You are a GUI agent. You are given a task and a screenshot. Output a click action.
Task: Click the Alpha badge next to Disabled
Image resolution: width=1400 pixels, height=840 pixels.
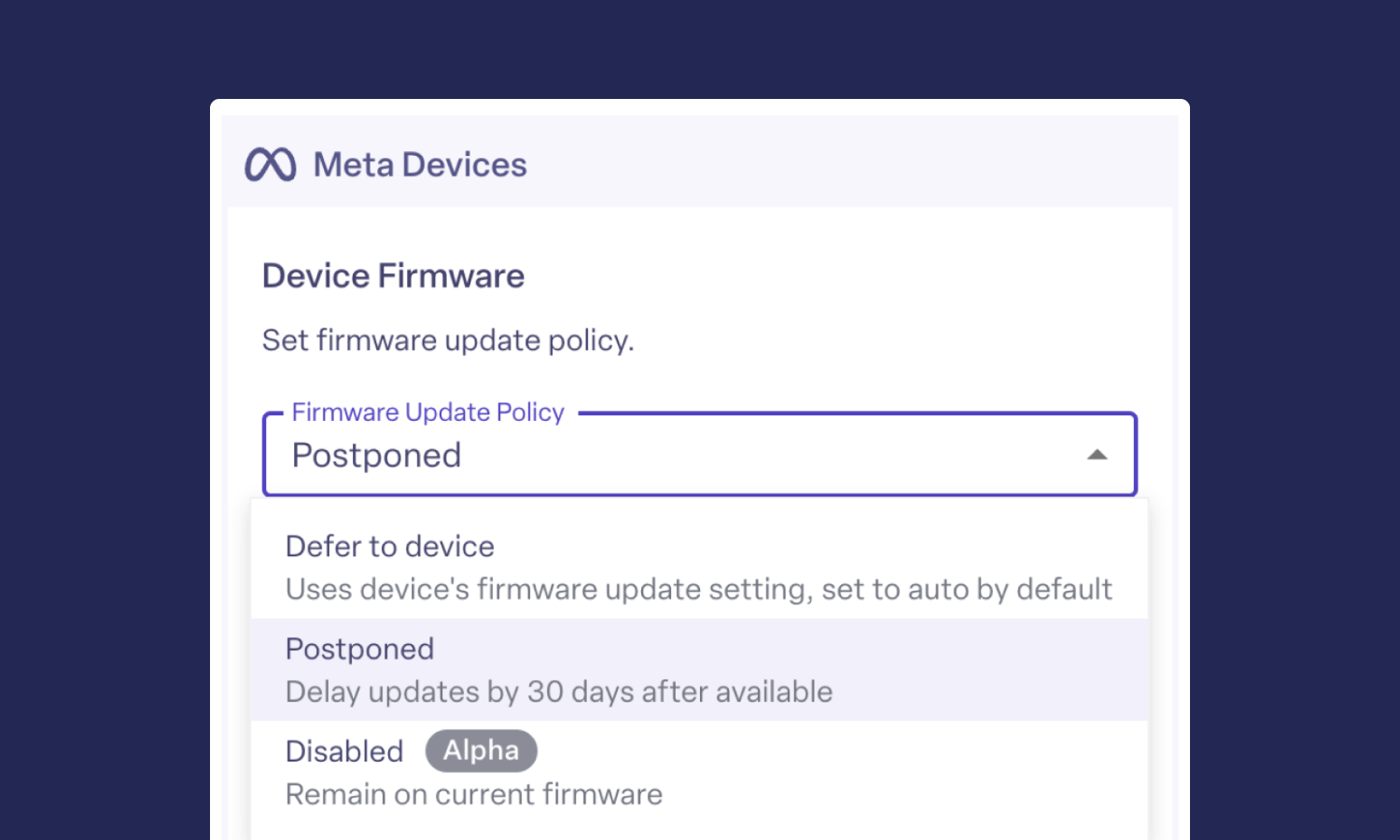coord(481,750)
